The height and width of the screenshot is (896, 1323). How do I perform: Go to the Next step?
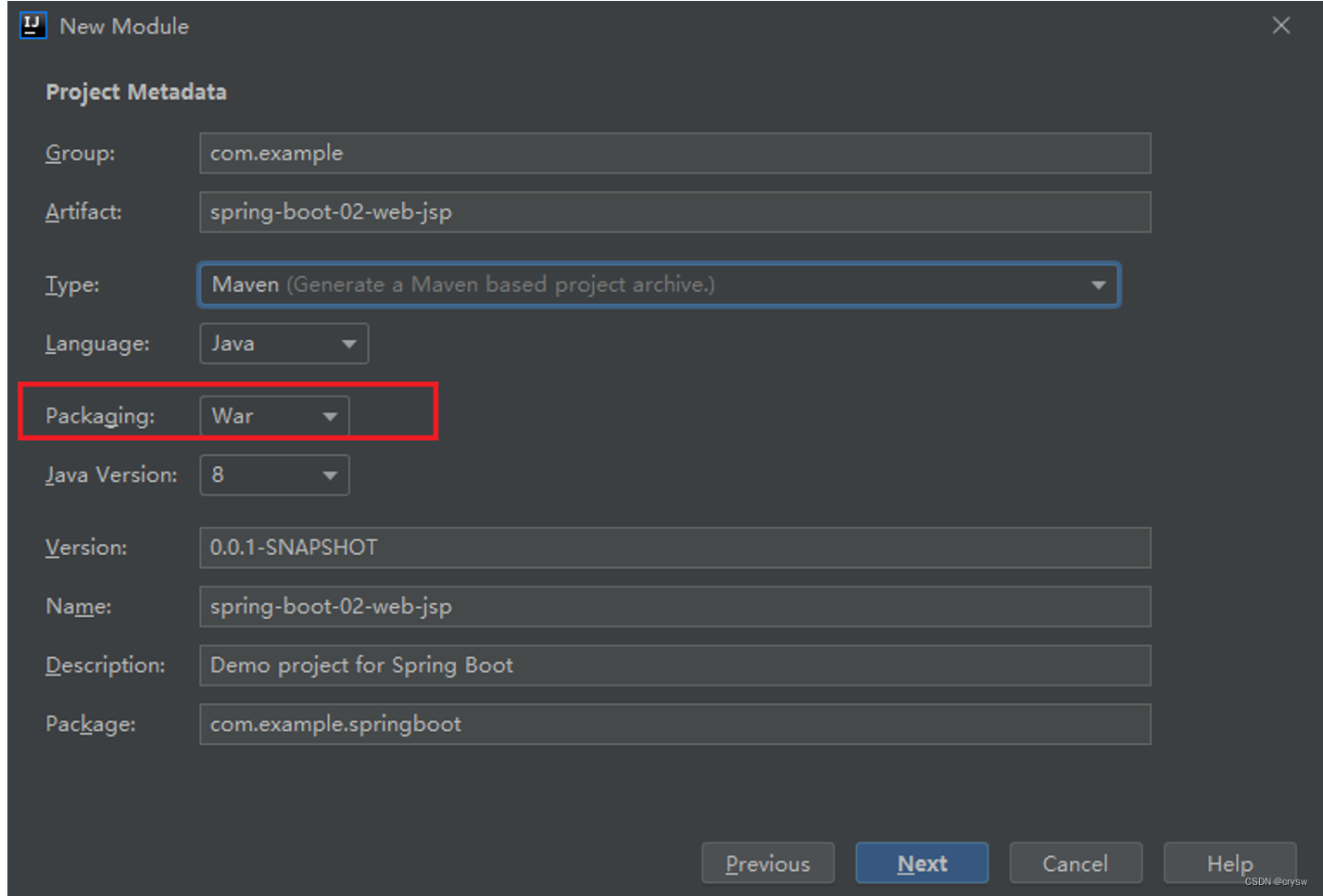922,864
